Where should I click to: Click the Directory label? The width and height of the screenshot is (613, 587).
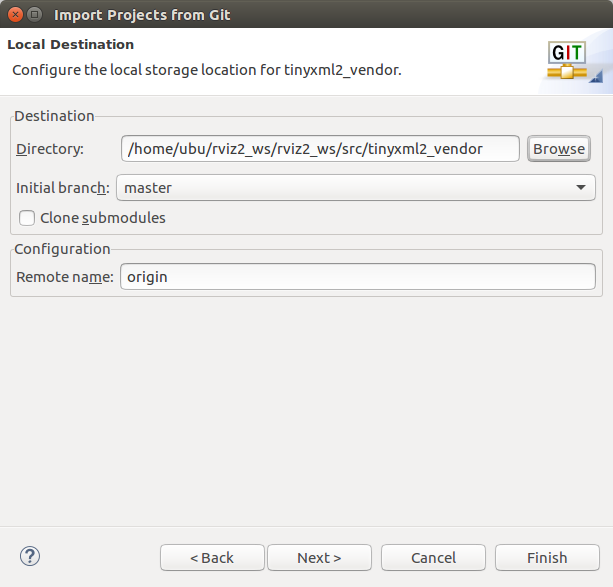click(50, 149)
